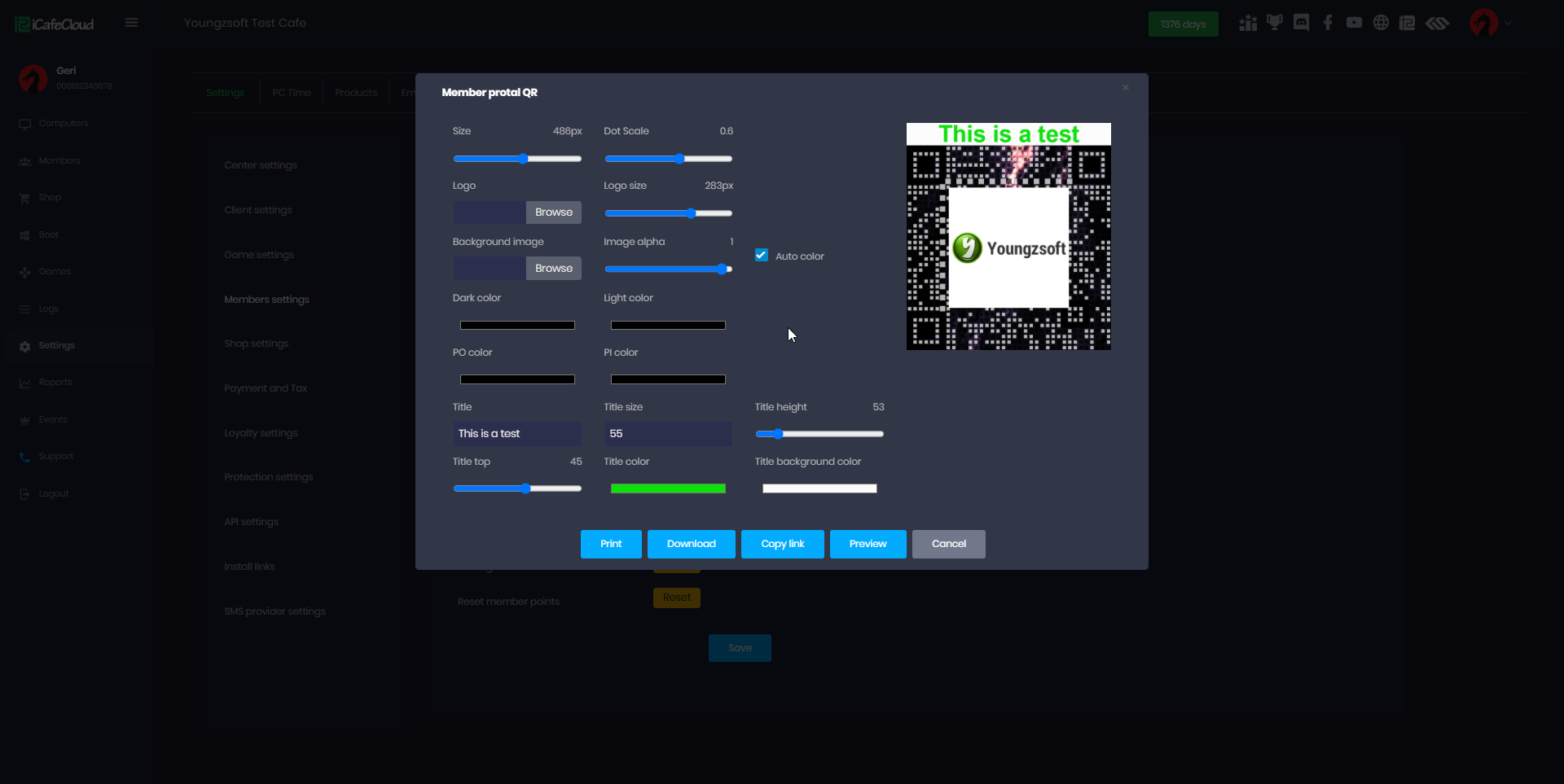1564x784 pixels.
Task: Open the iCafe logo icon in the header
Action: pyautogui.click(x=1407, y=23)
